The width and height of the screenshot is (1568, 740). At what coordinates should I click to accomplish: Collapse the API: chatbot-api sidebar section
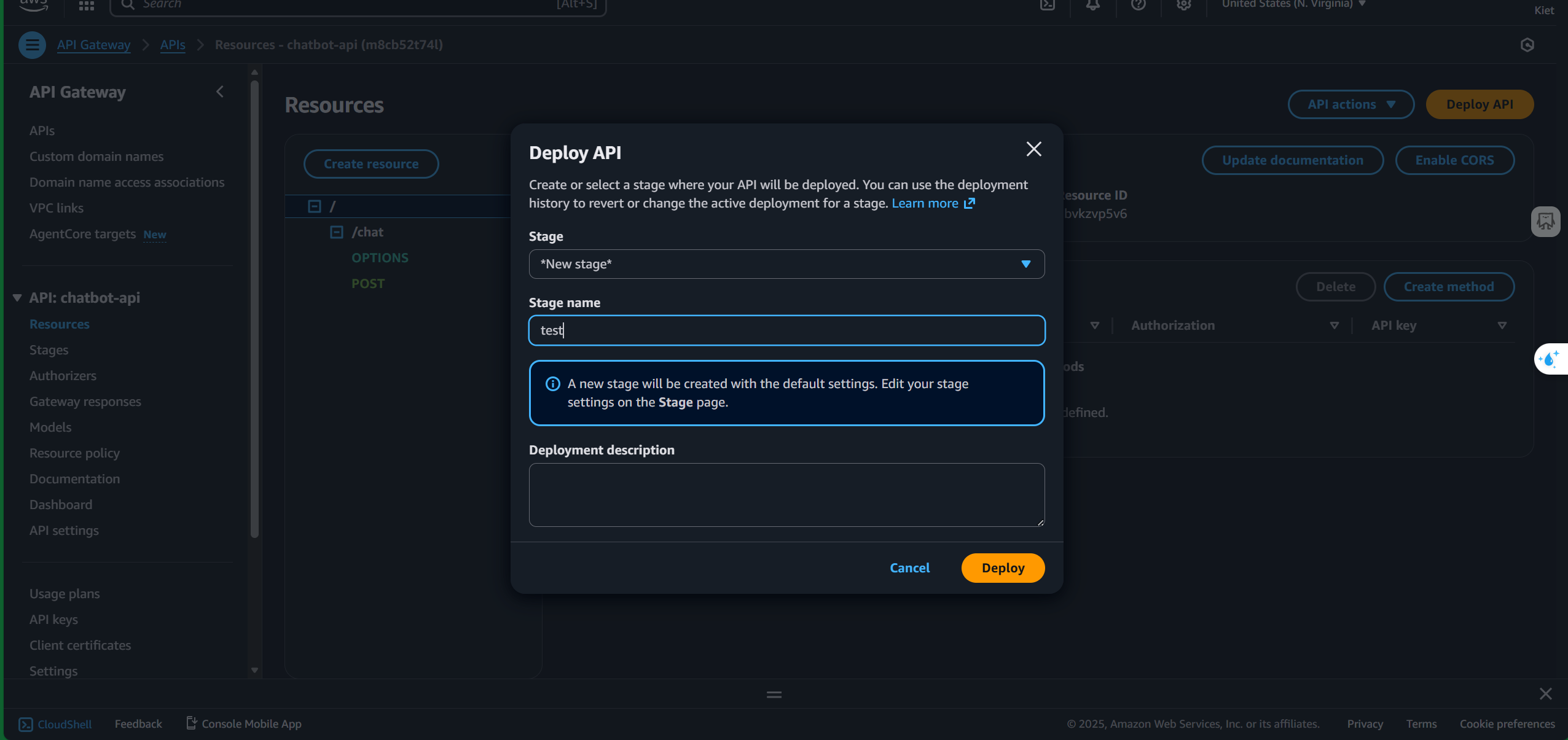(x=17, y=298)
